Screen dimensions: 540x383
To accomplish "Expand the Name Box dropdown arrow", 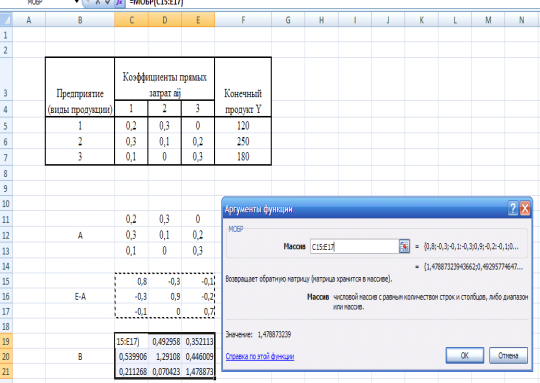I will pyautogui.click(x=77, y=2).
